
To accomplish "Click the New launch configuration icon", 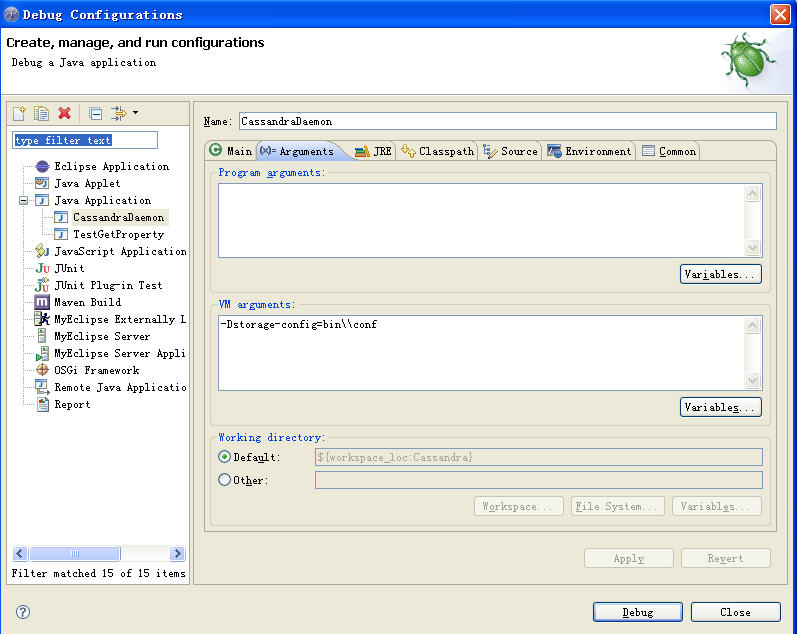I will coord(19,114).
